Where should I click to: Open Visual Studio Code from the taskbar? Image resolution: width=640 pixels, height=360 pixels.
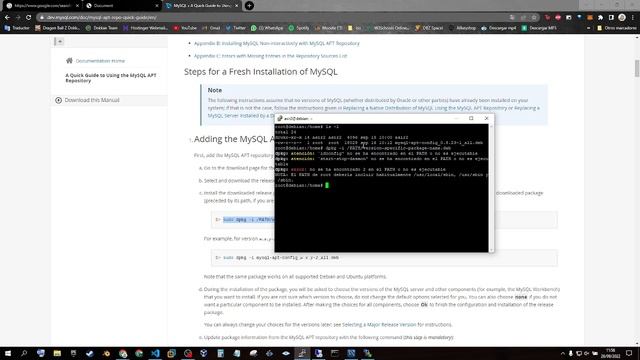pyautogui.click(x=155, y=353)
